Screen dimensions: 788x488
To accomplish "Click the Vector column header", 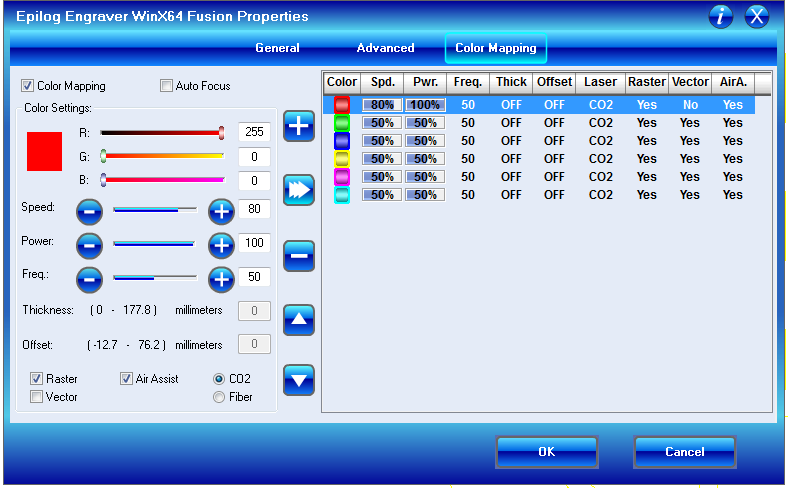I will click(x=690, y=82).
